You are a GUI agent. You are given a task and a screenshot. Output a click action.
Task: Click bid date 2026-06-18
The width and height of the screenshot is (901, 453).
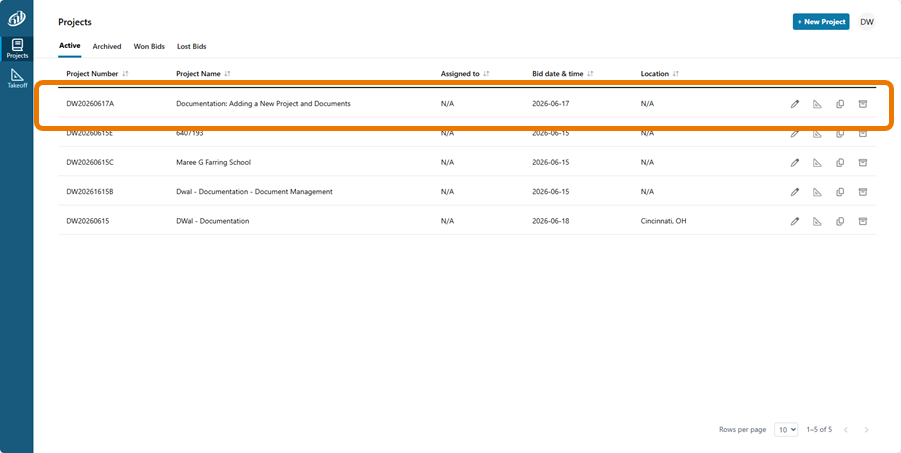coord(550,221)
